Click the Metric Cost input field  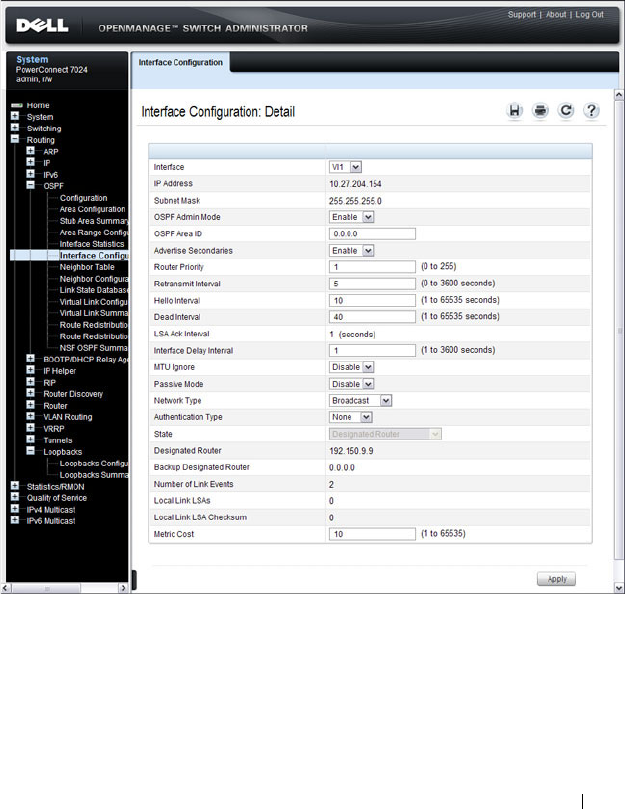(x=372, y=534)
